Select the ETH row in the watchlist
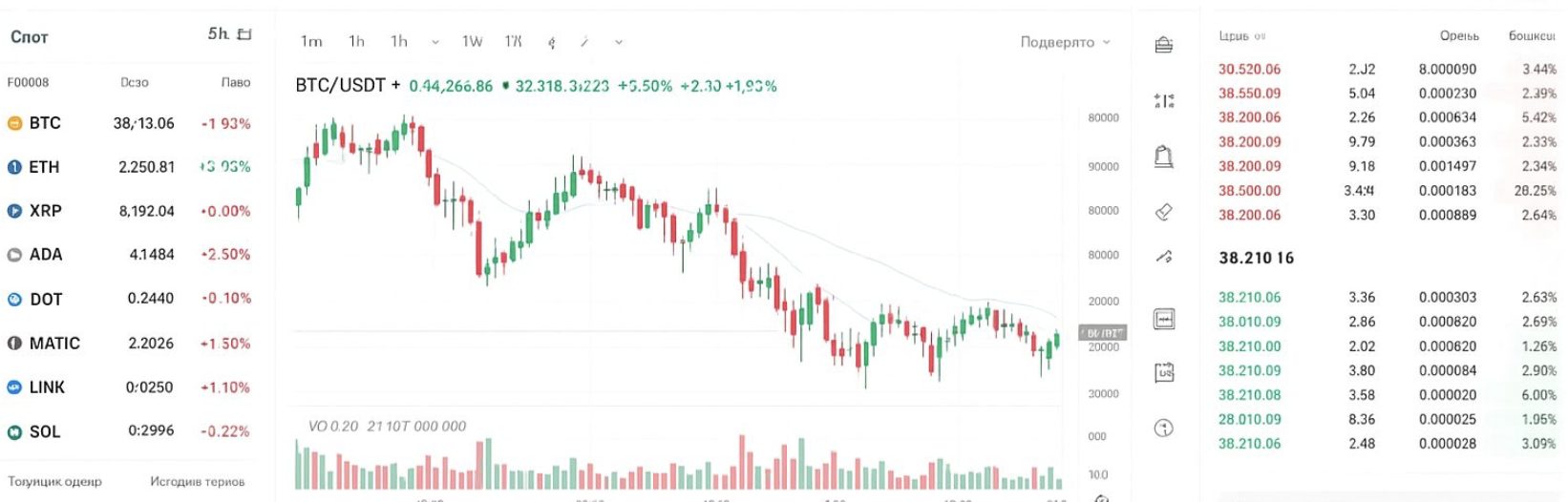This screenshot has width=1568, height=502. pos(128,167)
